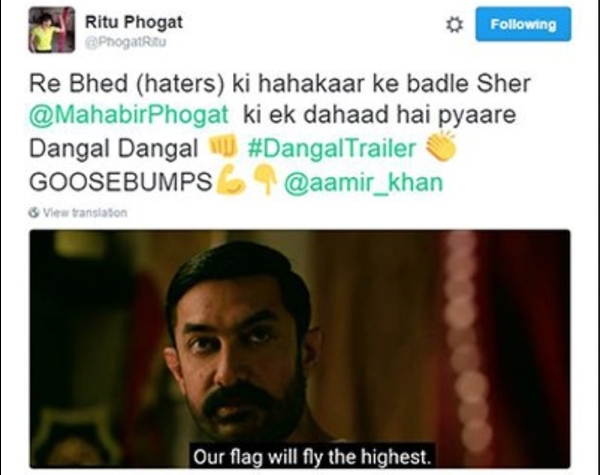Viewport: 600px width, 475px height.
Task: Open the attached Dangal trailer image
Action: click(300, 349)
